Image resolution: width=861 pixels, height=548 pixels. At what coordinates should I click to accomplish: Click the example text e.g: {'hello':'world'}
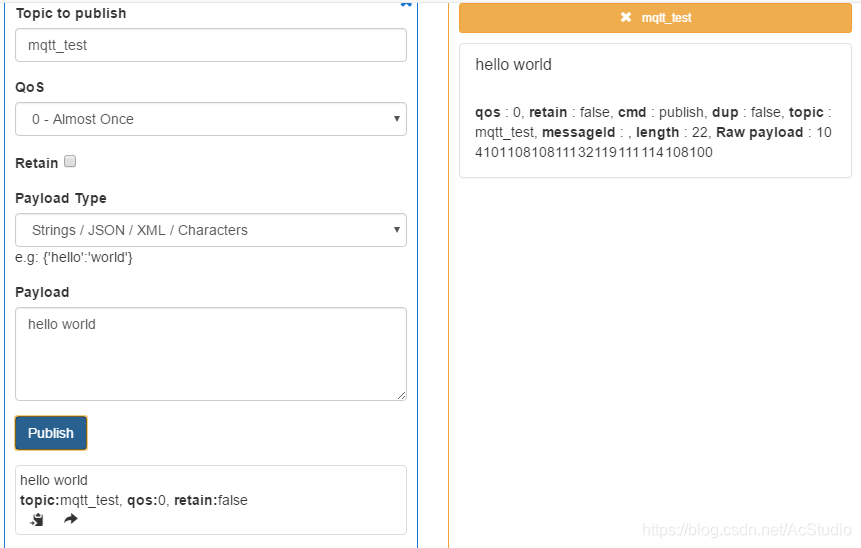coord(74,258)
